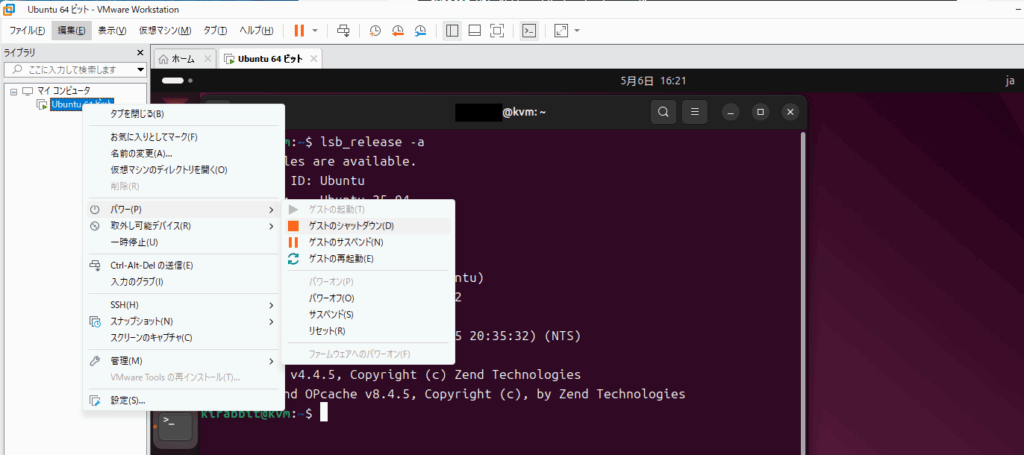Click the ja input source indicator
The width and height of the screenshot is (1024, 455).
1010,81
